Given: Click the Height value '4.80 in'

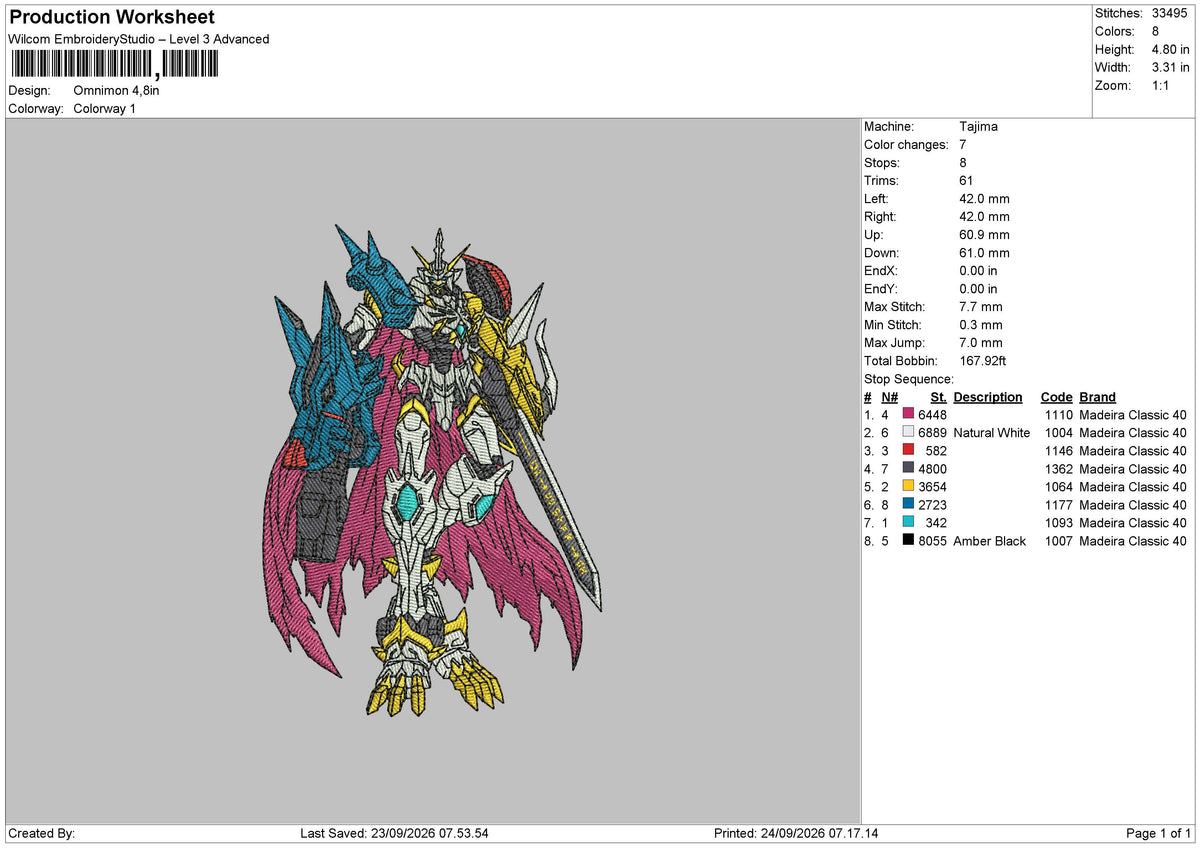Looking at the screenshot, I should tap(1171, 50).
